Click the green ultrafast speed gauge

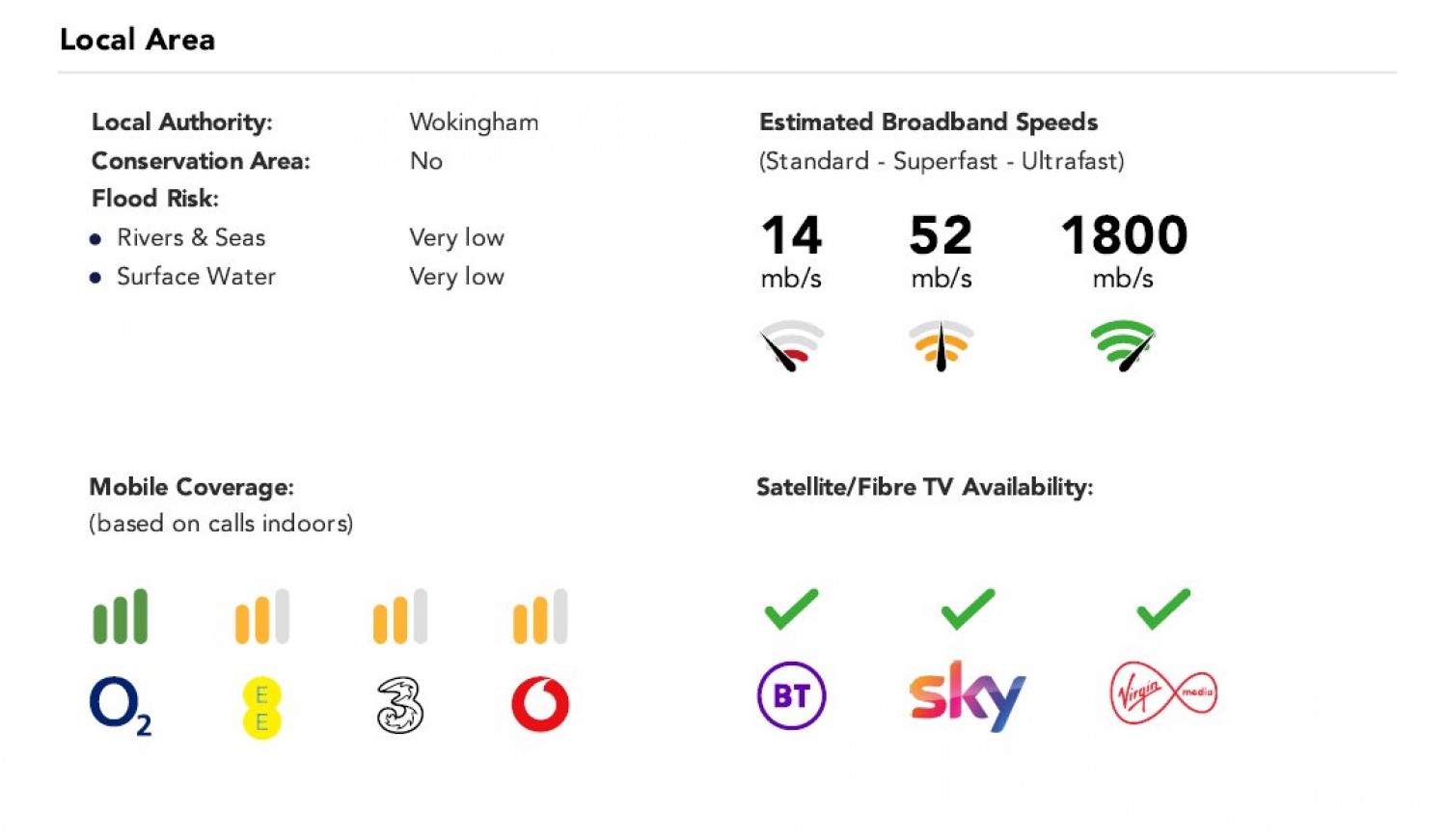pos(1123,345)
